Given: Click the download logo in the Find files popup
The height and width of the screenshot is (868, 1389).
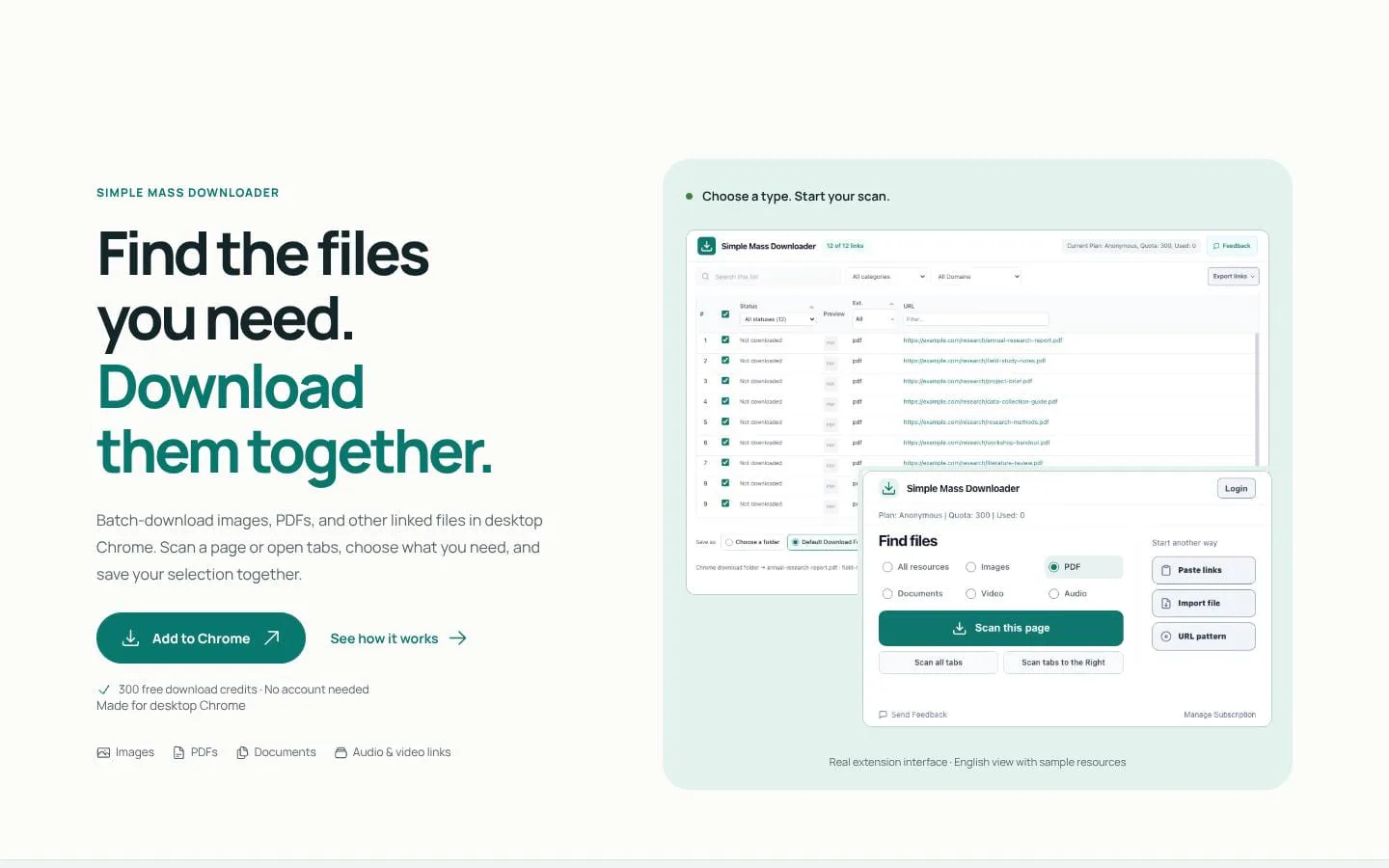Looking at the screenshot, I should click(888, 488).
